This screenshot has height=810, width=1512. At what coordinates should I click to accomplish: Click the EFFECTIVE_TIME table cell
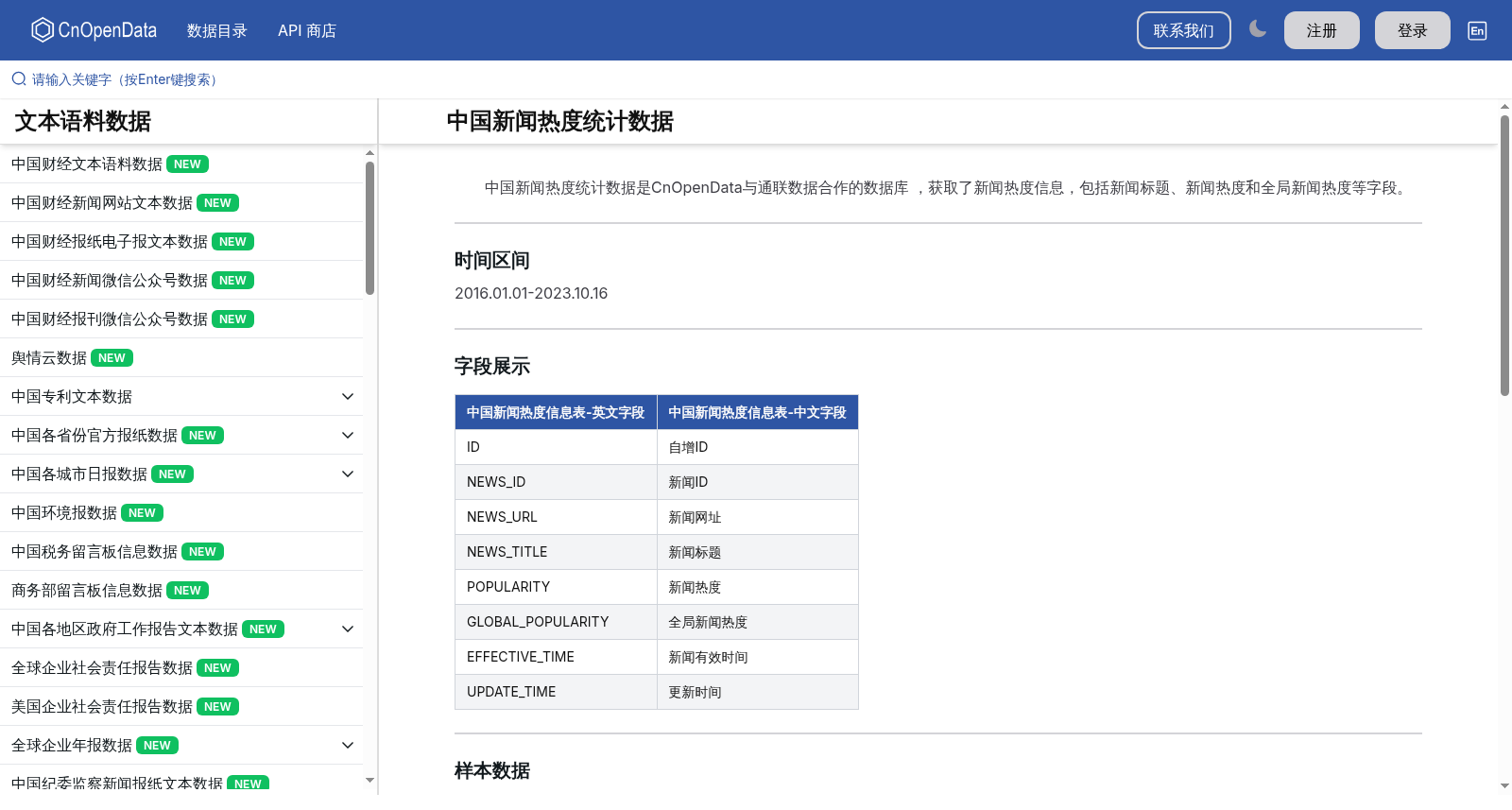556,657
